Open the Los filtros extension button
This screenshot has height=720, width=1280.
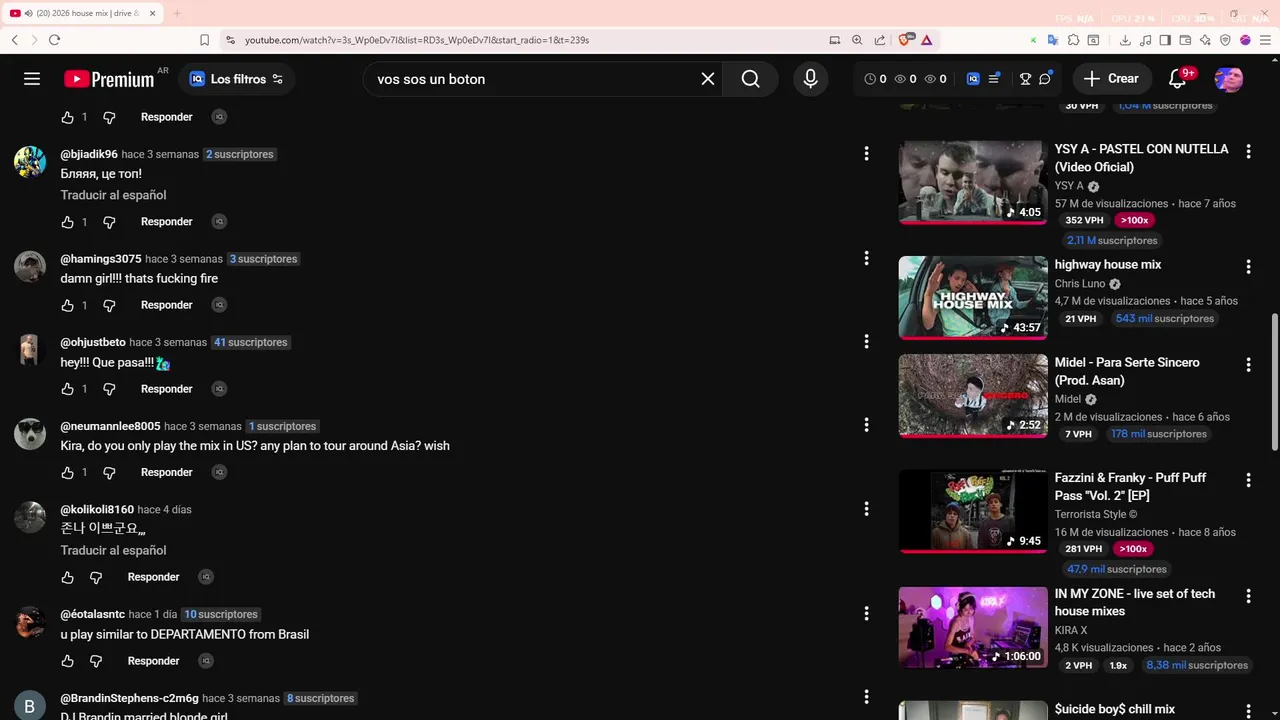237,79
